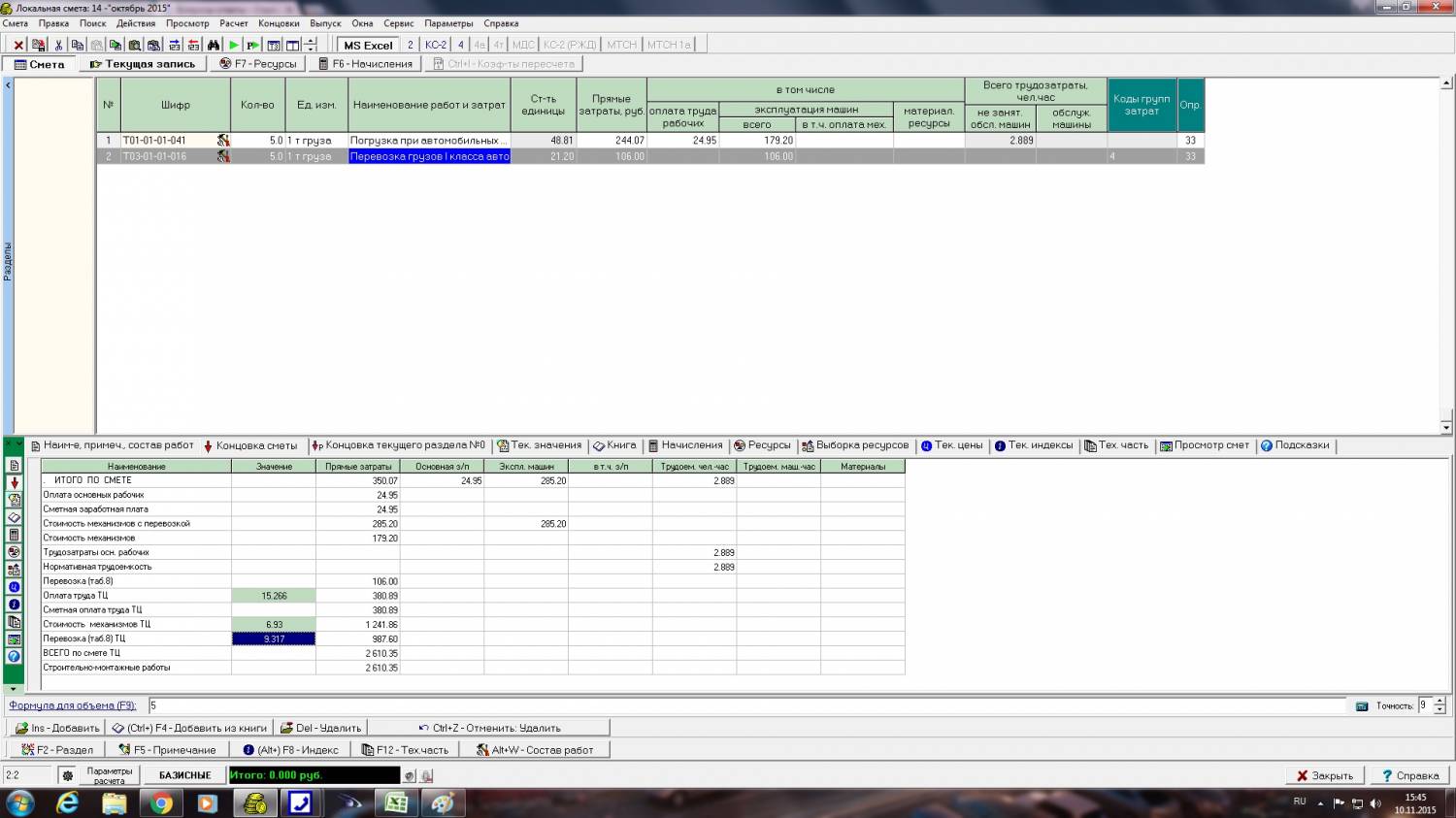Image resolution: width=1456 pixels, height=818 pixels.
Task: Click the БАЗИСНЫЕ button
Action: click(x=184, y=775)
